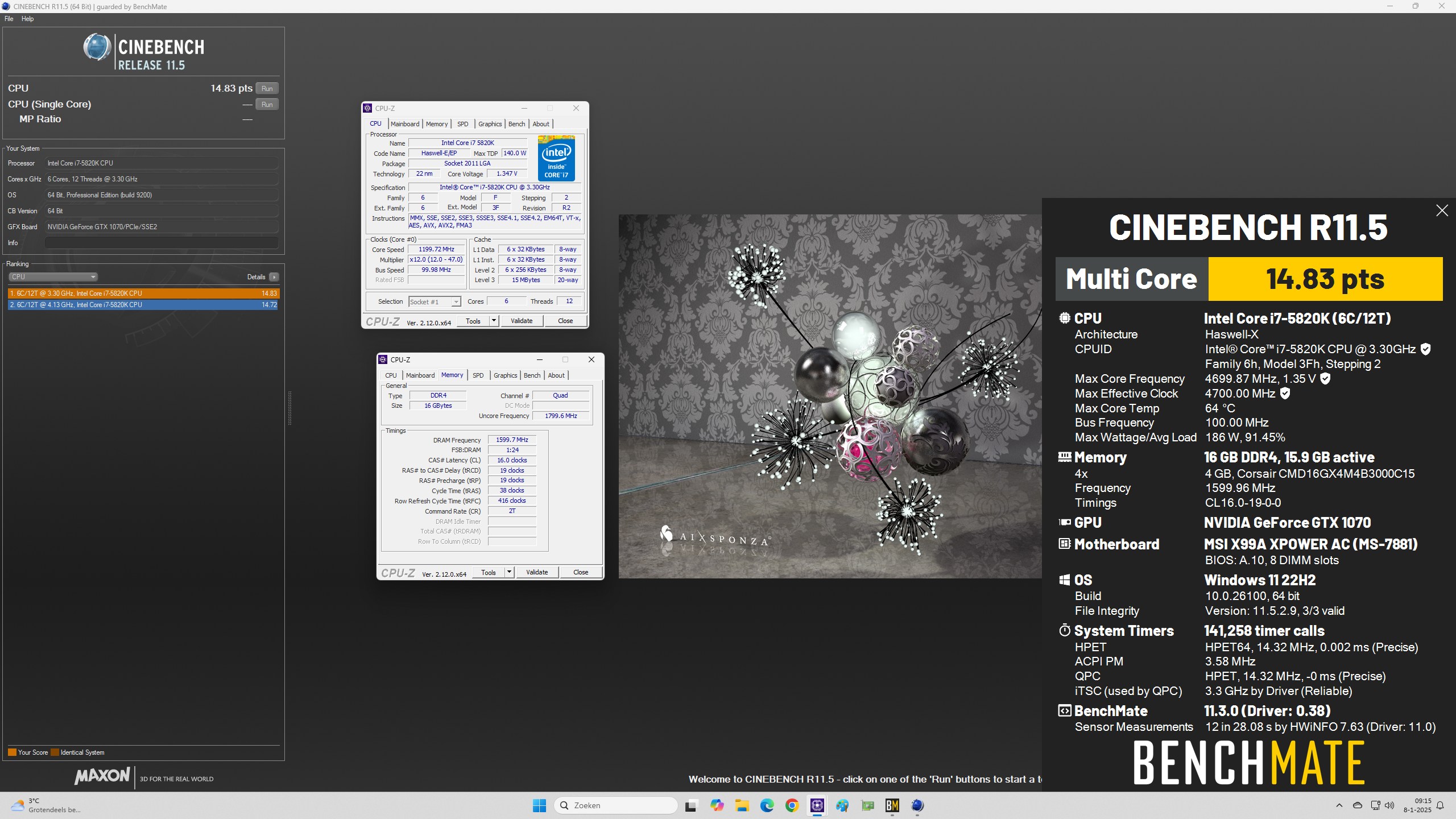Open the volume tray icon

(1390, 805)
